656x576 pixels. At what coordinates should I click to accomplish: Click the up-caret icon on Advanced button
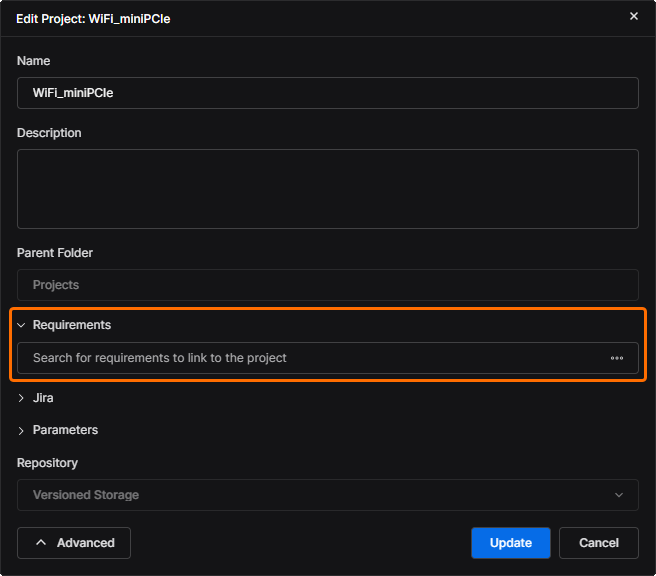[x=41, y=543]
